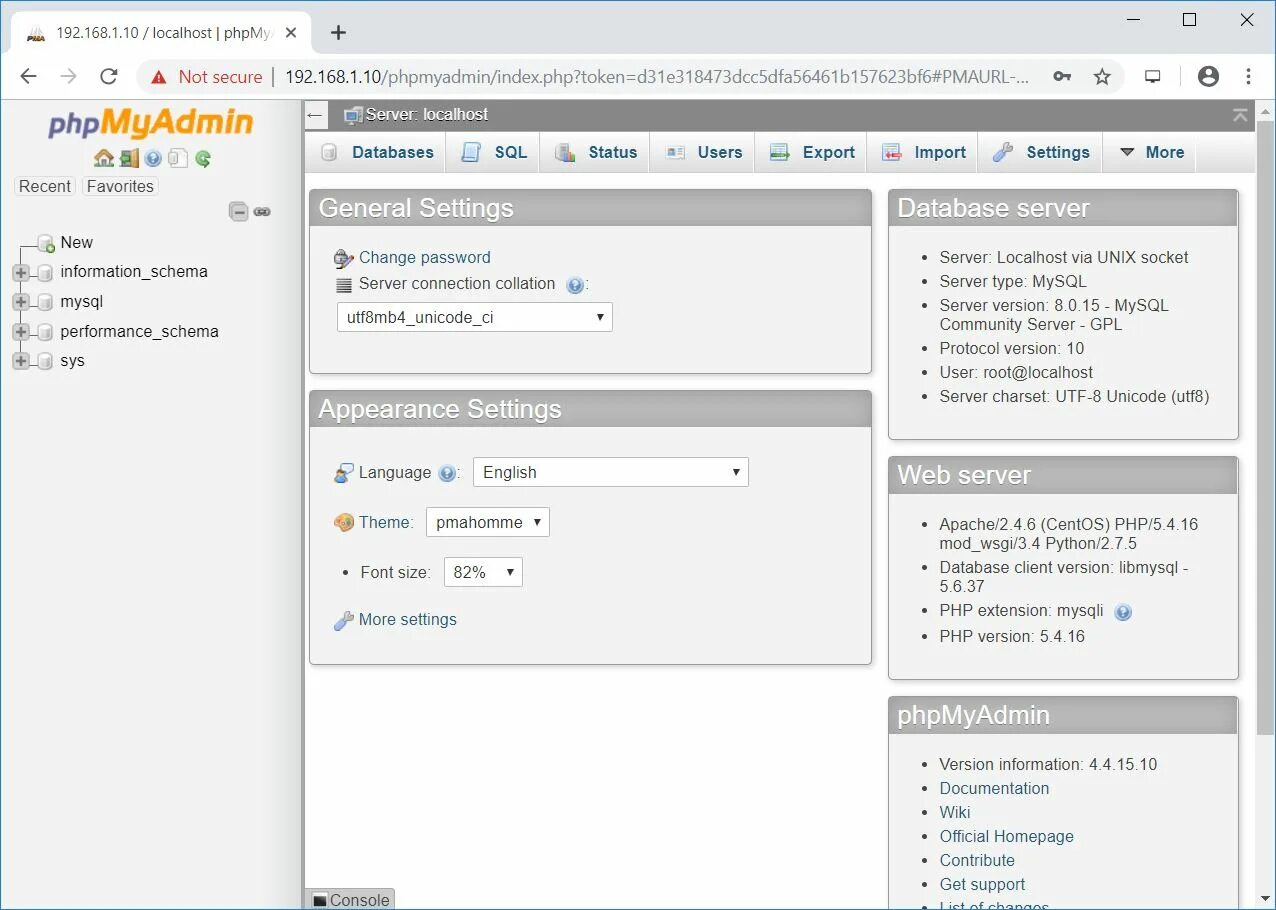The width and height of the screenshot is (1276, 910).
Task: Open the Status tab
Action: (x=596, y=152)
